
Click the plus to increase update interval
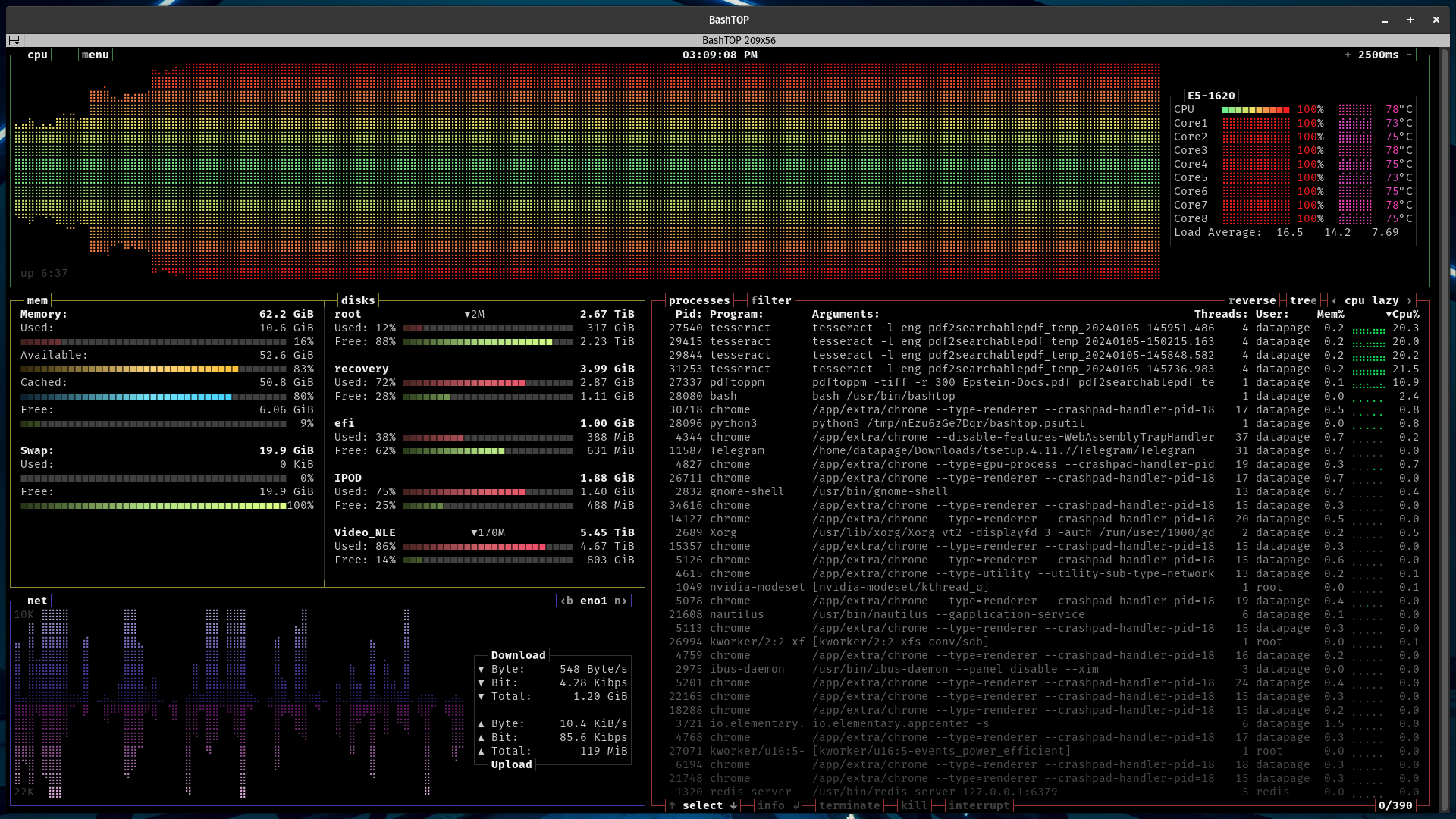click(1348, 55)
